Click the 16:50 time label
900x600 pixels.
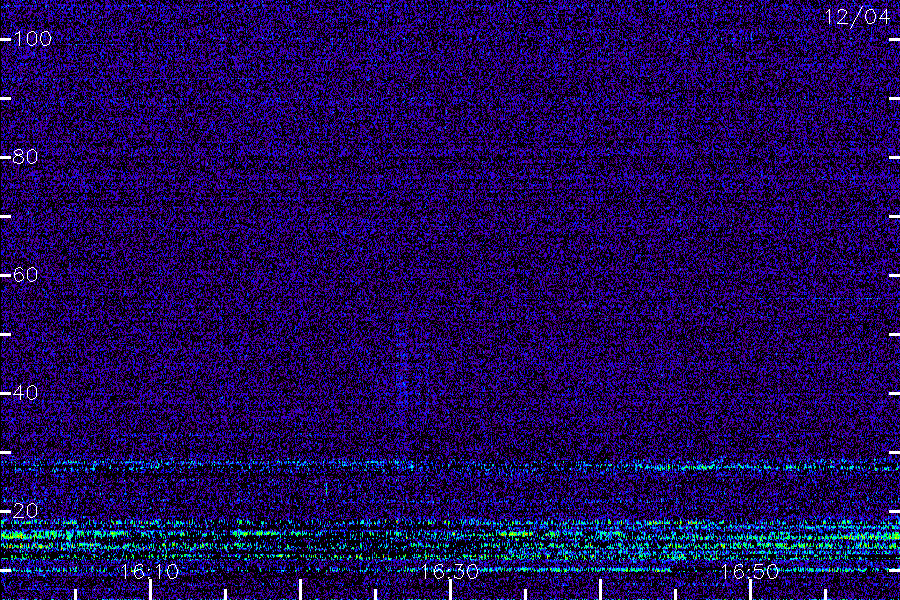[x=749, y=571]
